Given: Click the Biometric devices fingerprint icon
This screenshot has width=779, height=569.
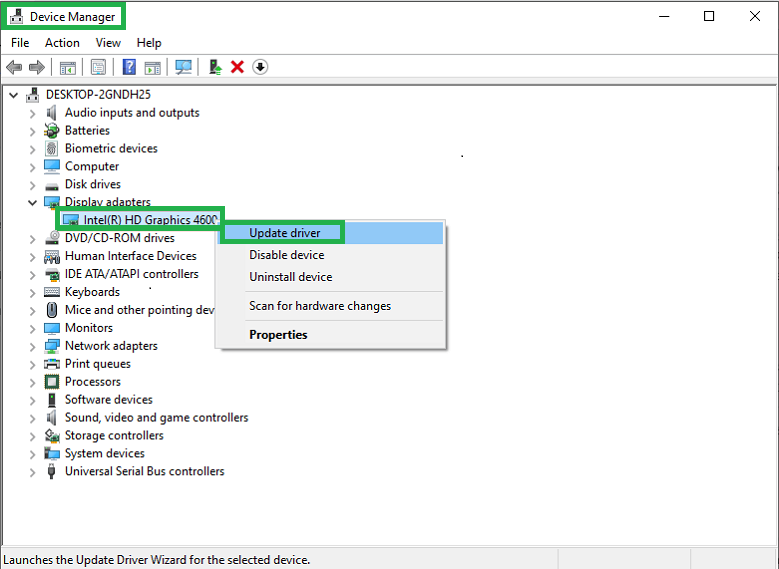Looking at the screenshot, I should point(52,149).
